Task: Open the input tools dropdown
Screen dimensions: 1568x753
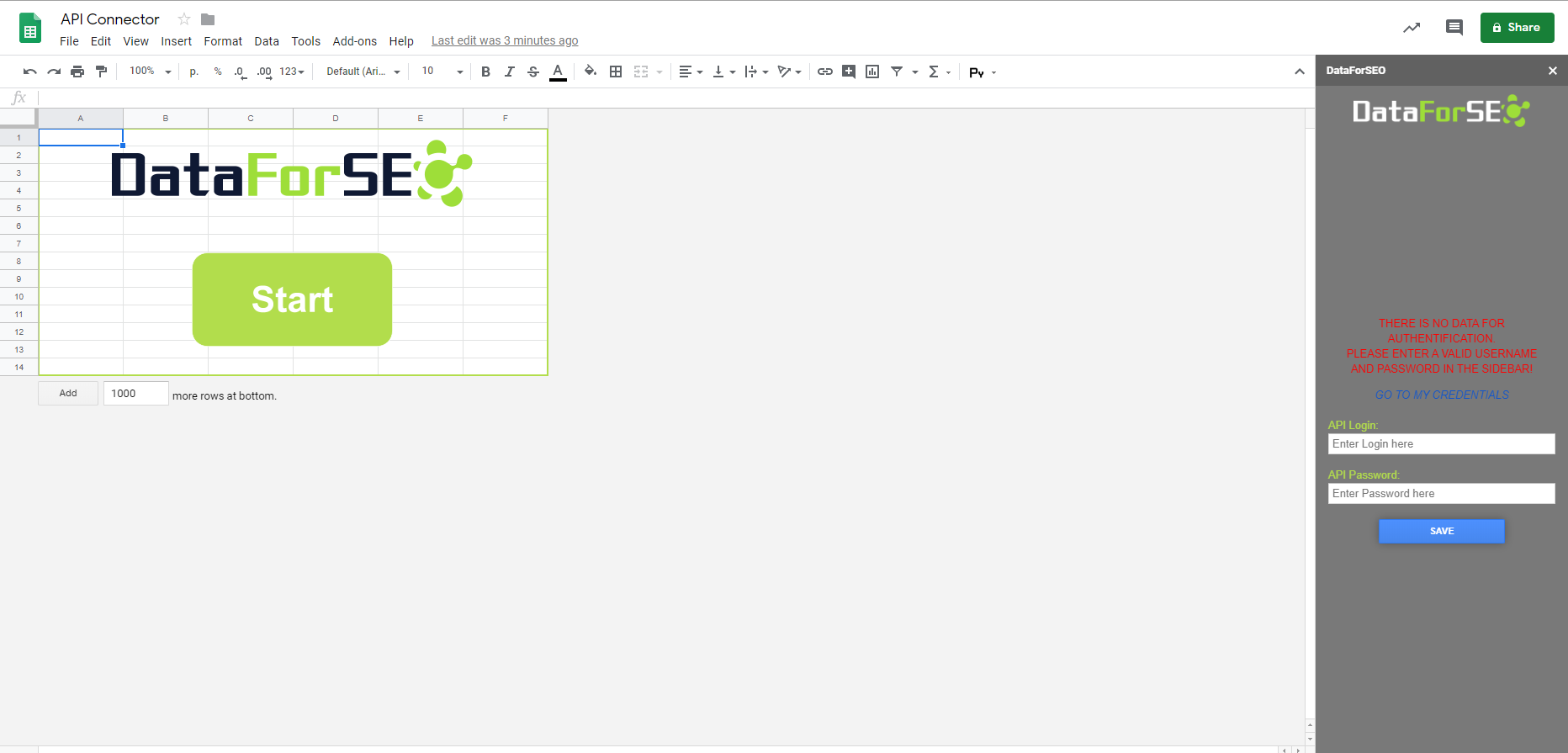Action: pyautogui.click(x=982, y=72)
